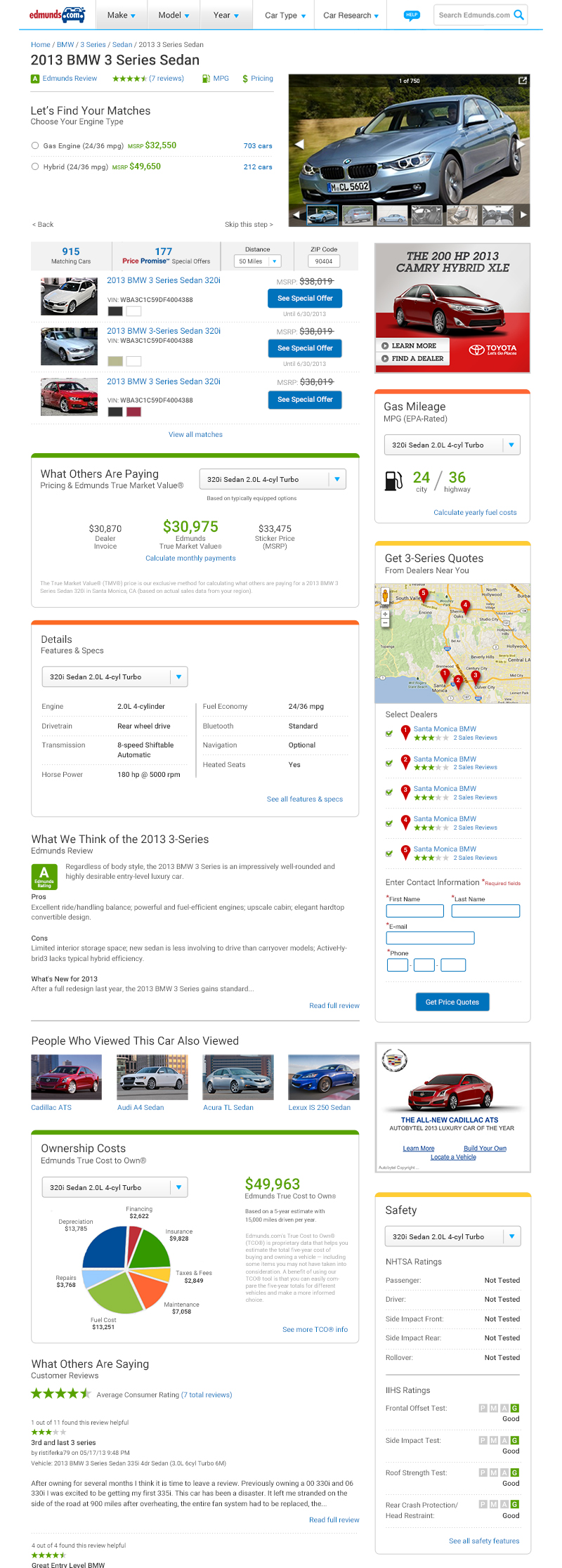Open the Make dropdown menu
This screenshot has width=562, height=1568.
(121, 15)
